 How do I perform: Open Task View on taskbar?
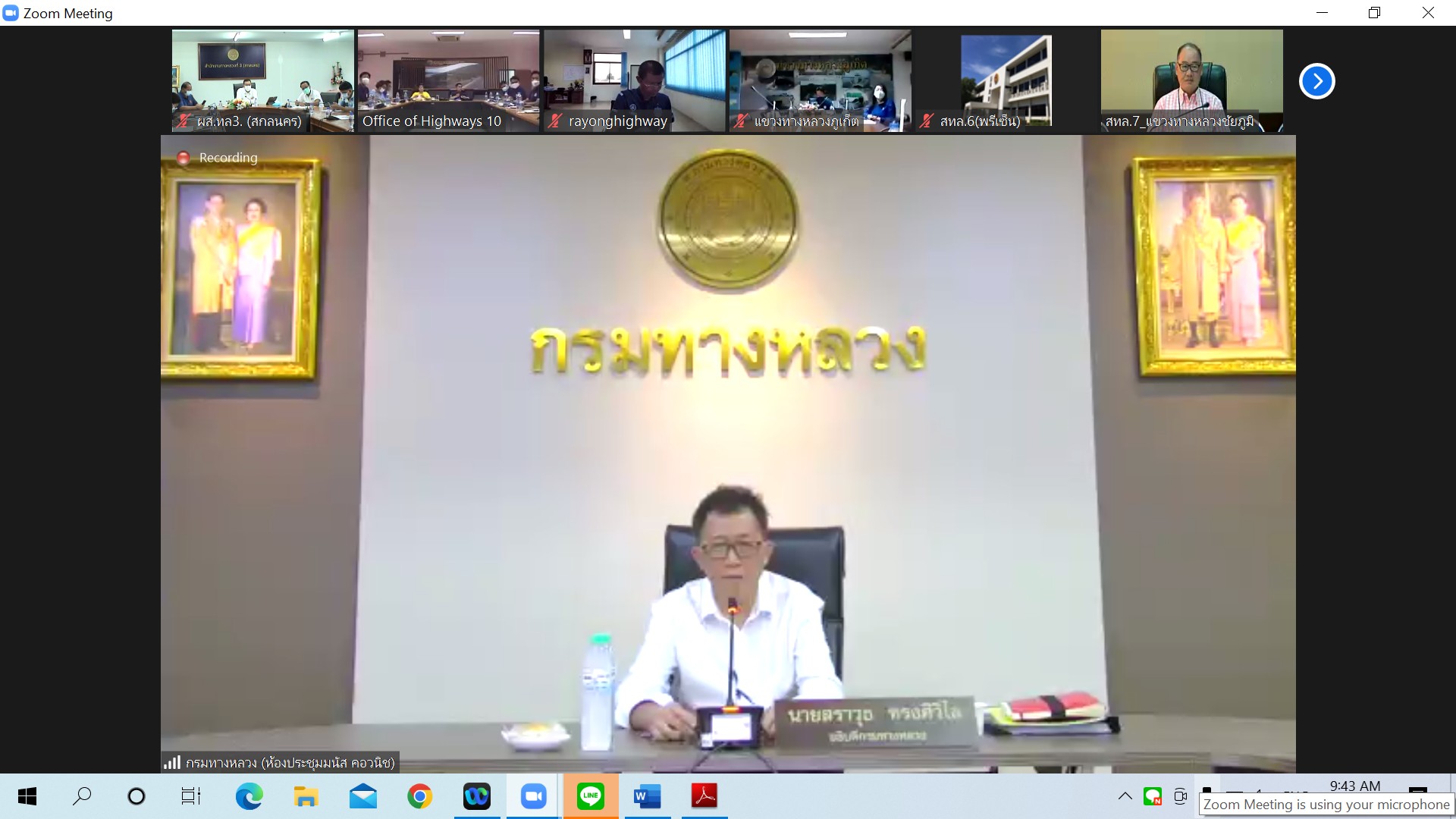191,796
